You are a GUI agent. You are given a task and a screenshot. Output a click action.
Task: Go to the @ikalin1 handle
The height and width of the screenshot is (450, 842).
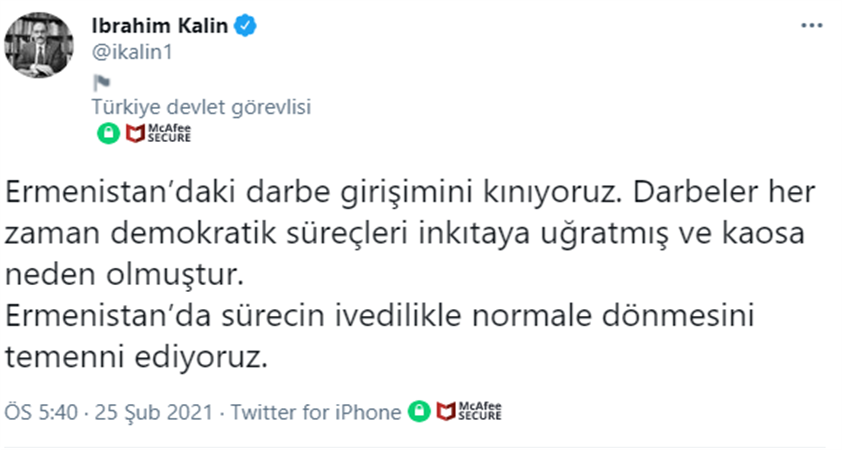[132, 52]
